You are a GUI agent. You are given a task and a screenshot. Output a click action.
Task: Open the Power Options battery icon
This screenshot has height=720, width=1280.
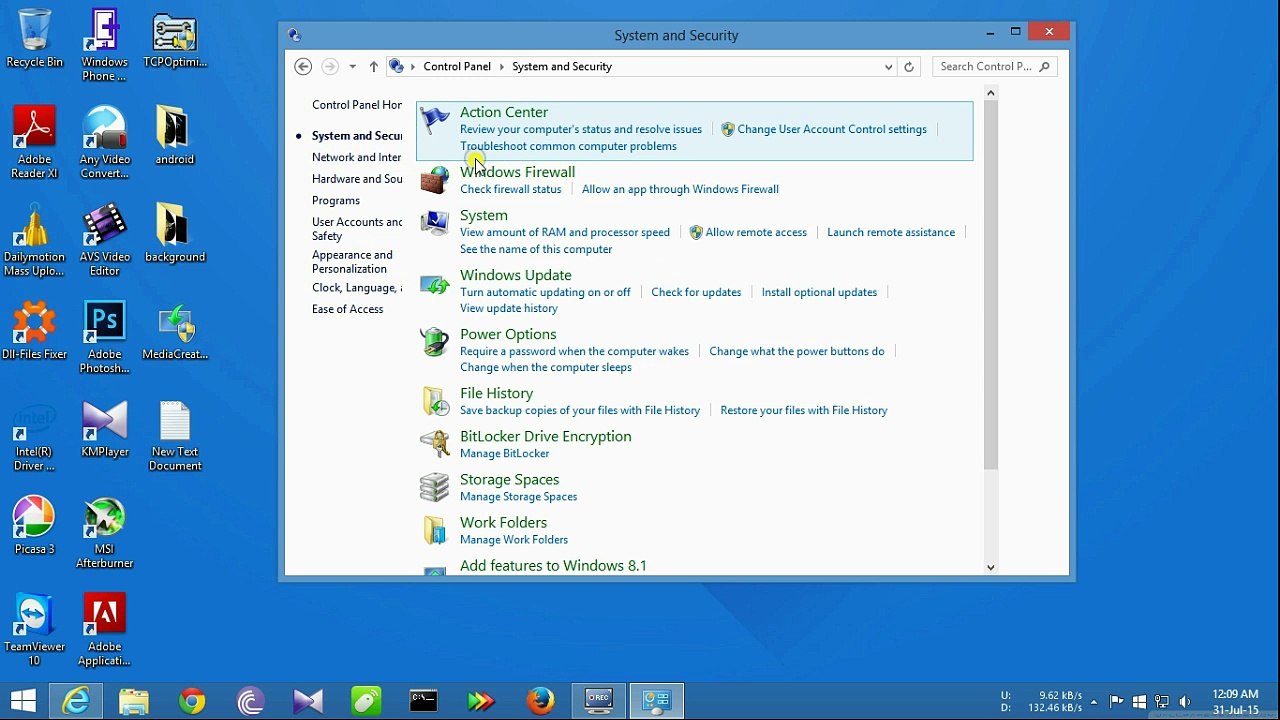tap(434, 342)
